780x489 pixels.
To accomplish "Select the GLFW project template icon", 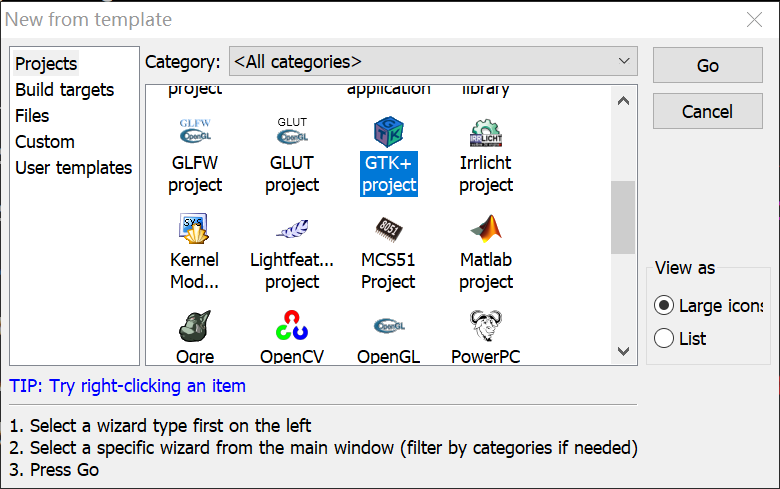I will pos(194,132).
